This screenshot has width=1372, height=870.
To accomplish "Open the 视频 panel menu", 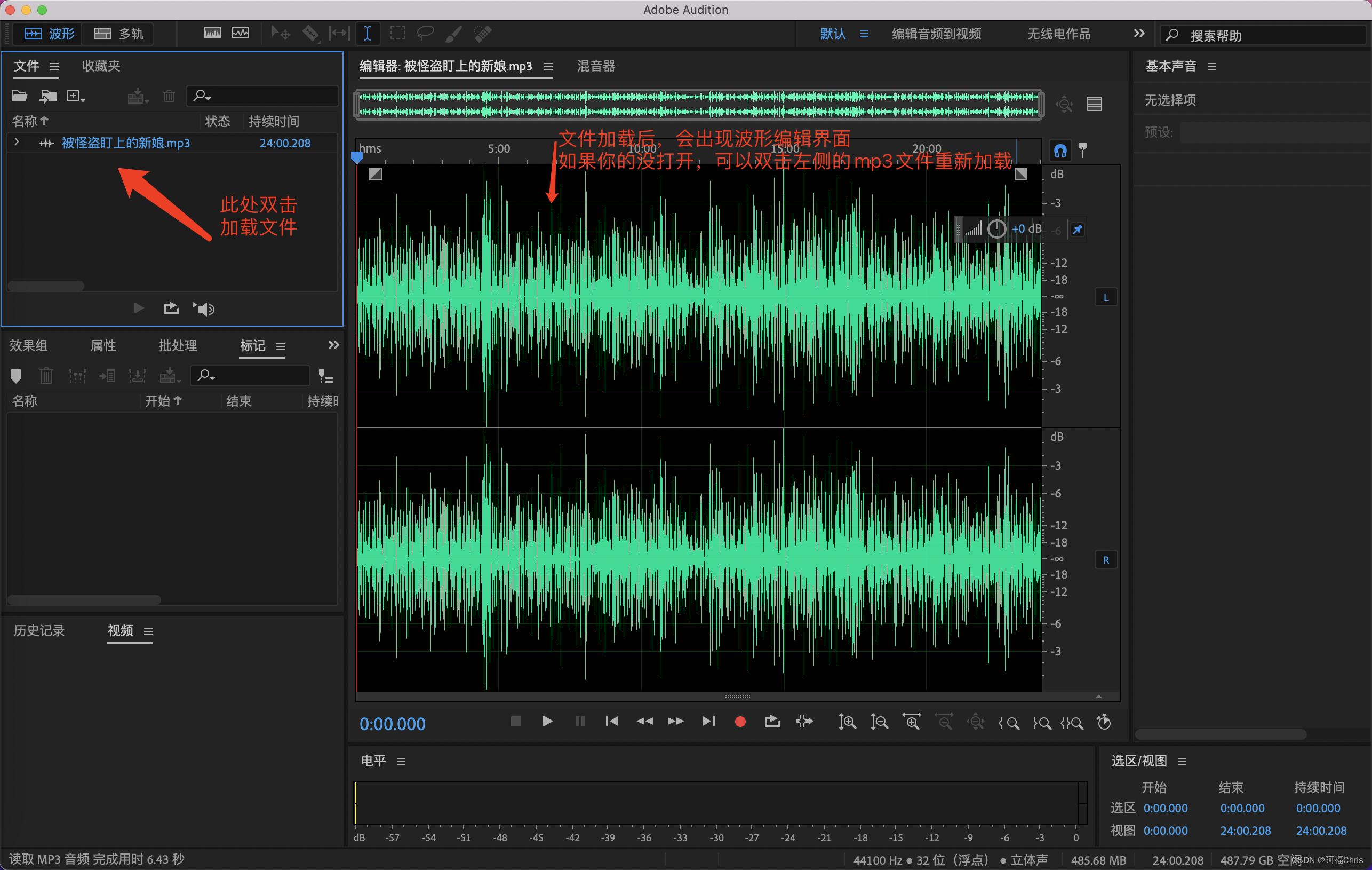I will pyautogui.click(x=148, y=631).
